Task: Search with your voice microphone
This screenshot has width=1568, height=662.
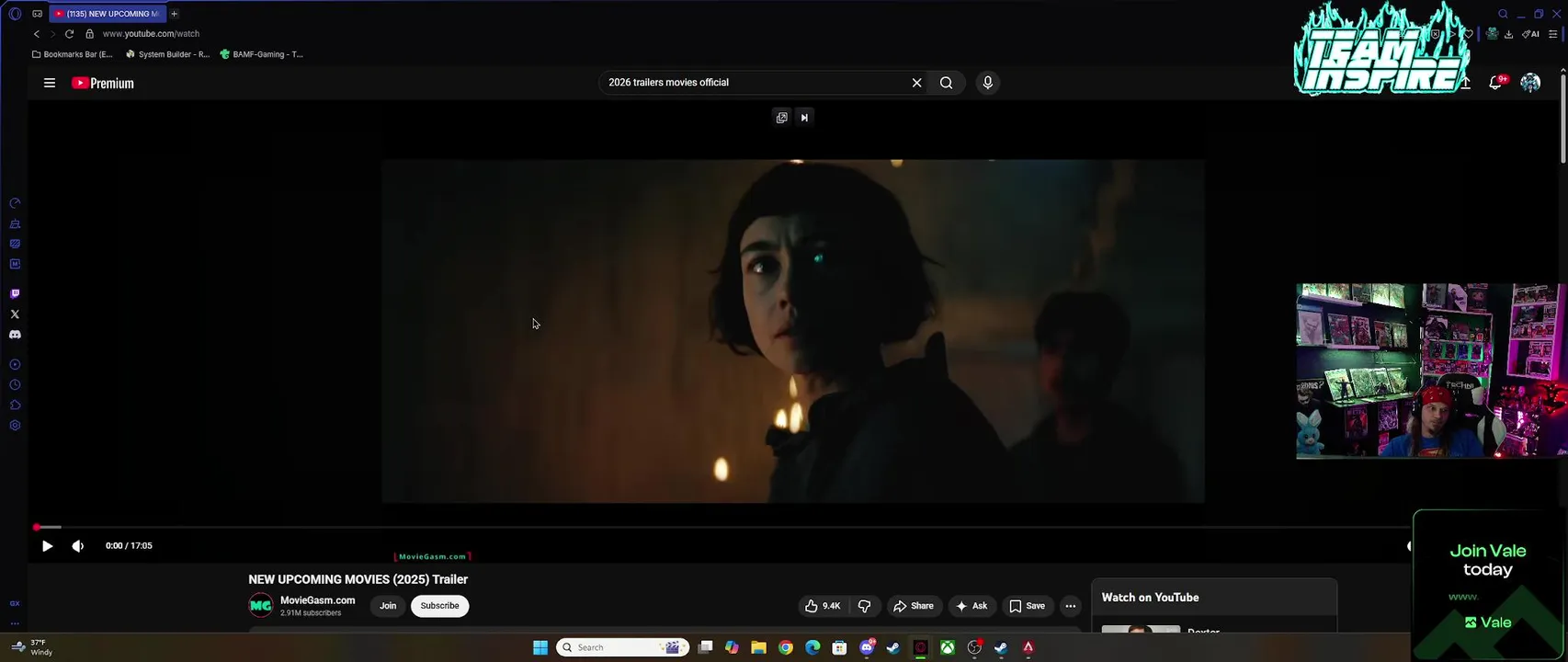Action: pyautogui.click(x=987, y=83)
